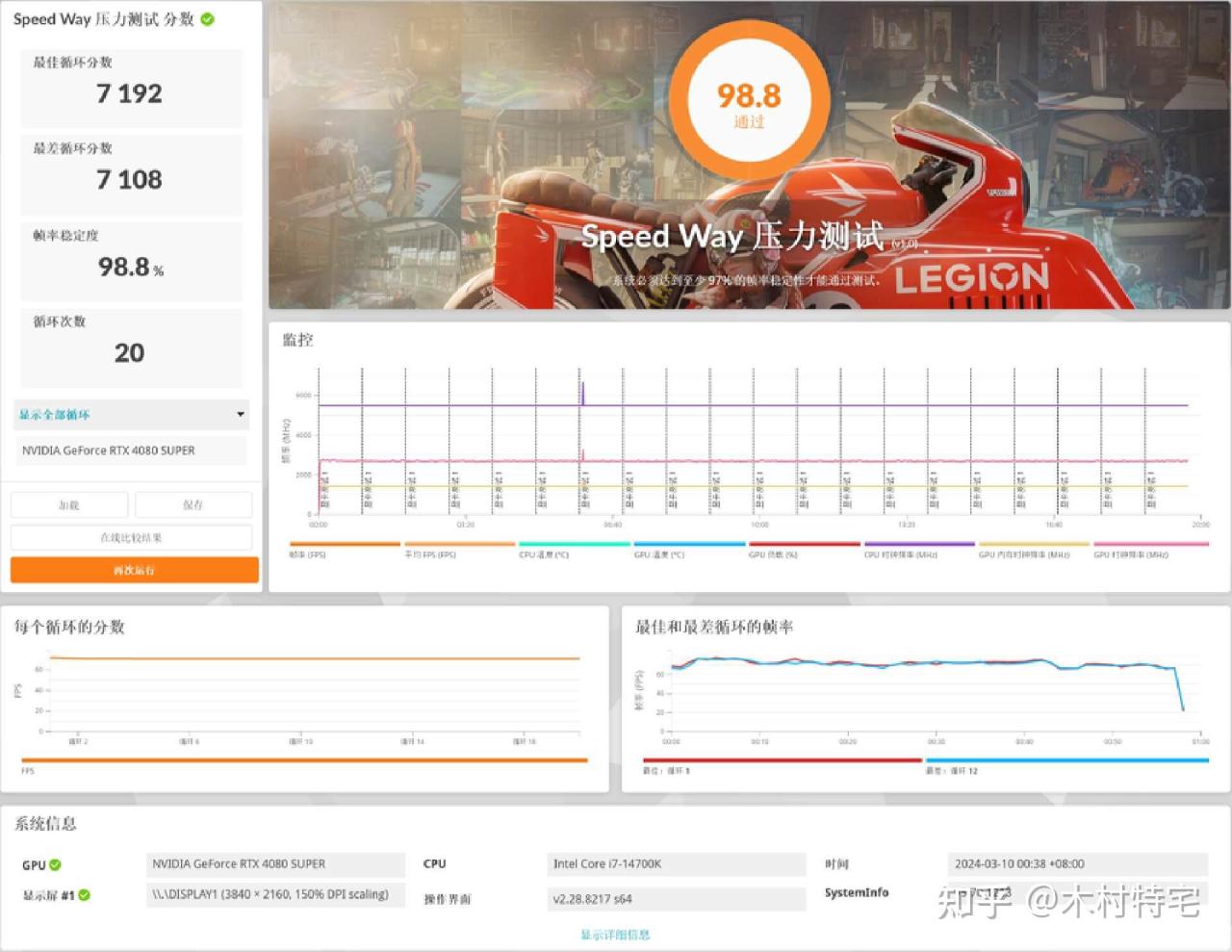Click the v2.28.8217 s64 version field

click(x=677, y=899)
